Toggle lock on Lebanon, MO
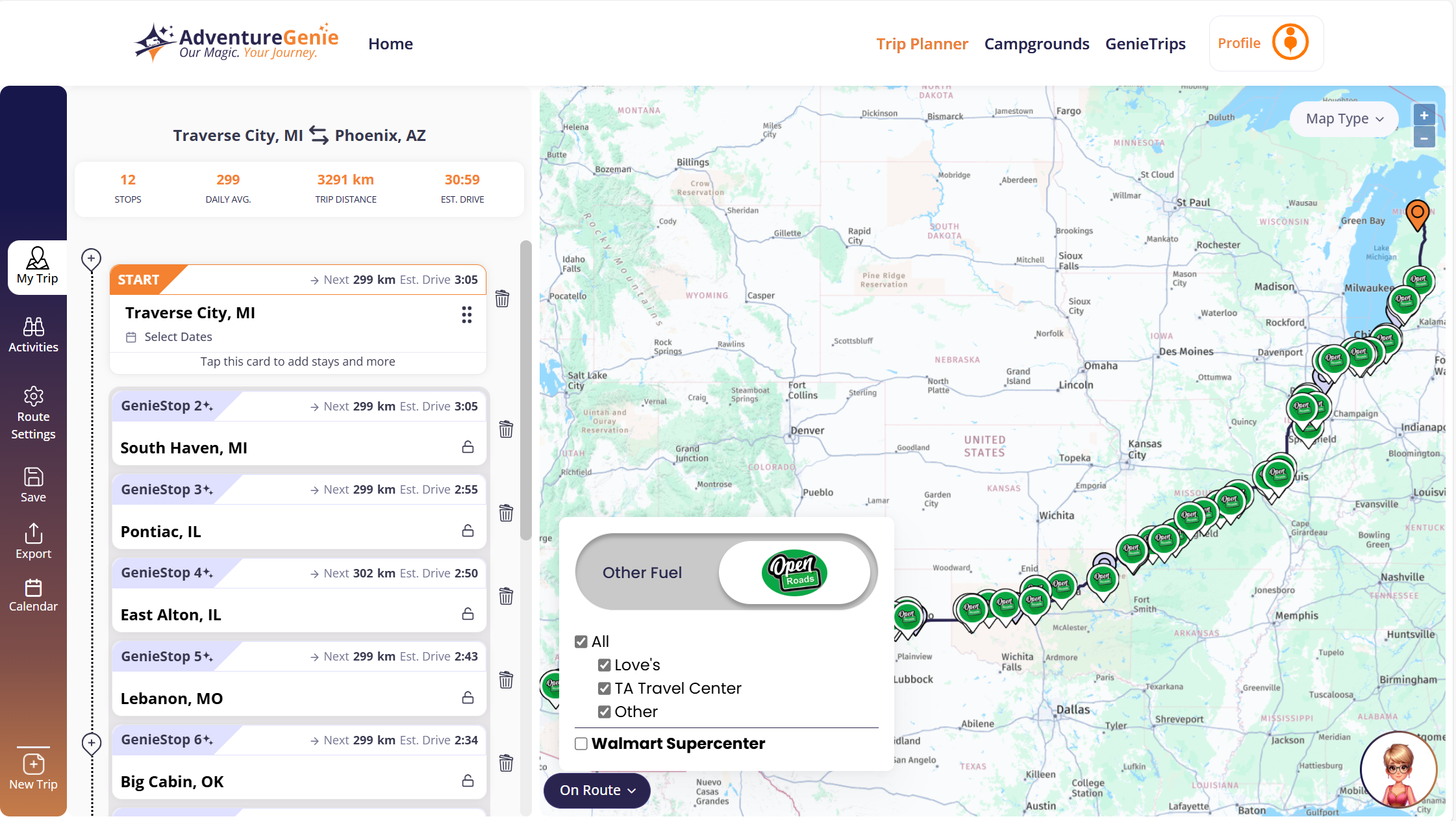Image resolution: width=1456 pixels, height=821 pixels. pos(468,698)
